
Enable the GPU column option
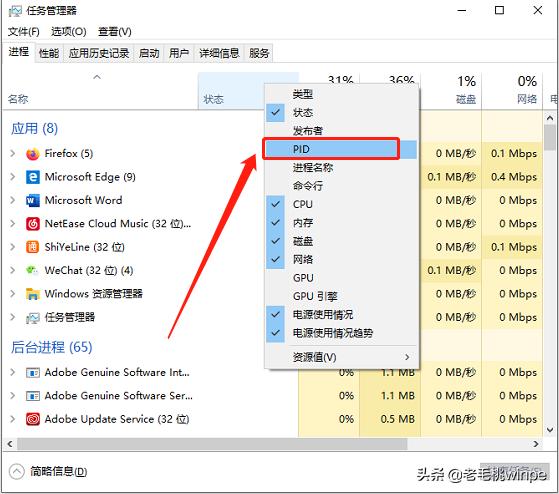341,278
